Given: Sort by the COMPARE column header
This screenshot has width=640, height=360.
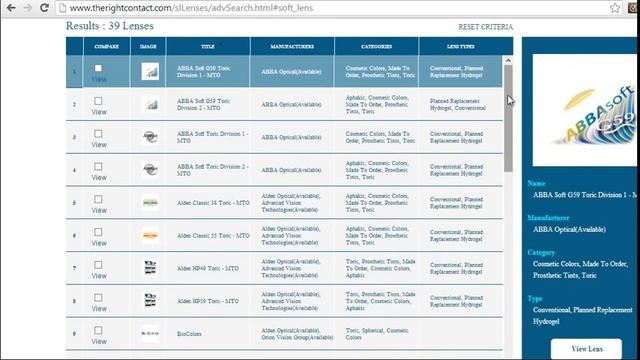Looking at the screenshot, I should (107, 46).
